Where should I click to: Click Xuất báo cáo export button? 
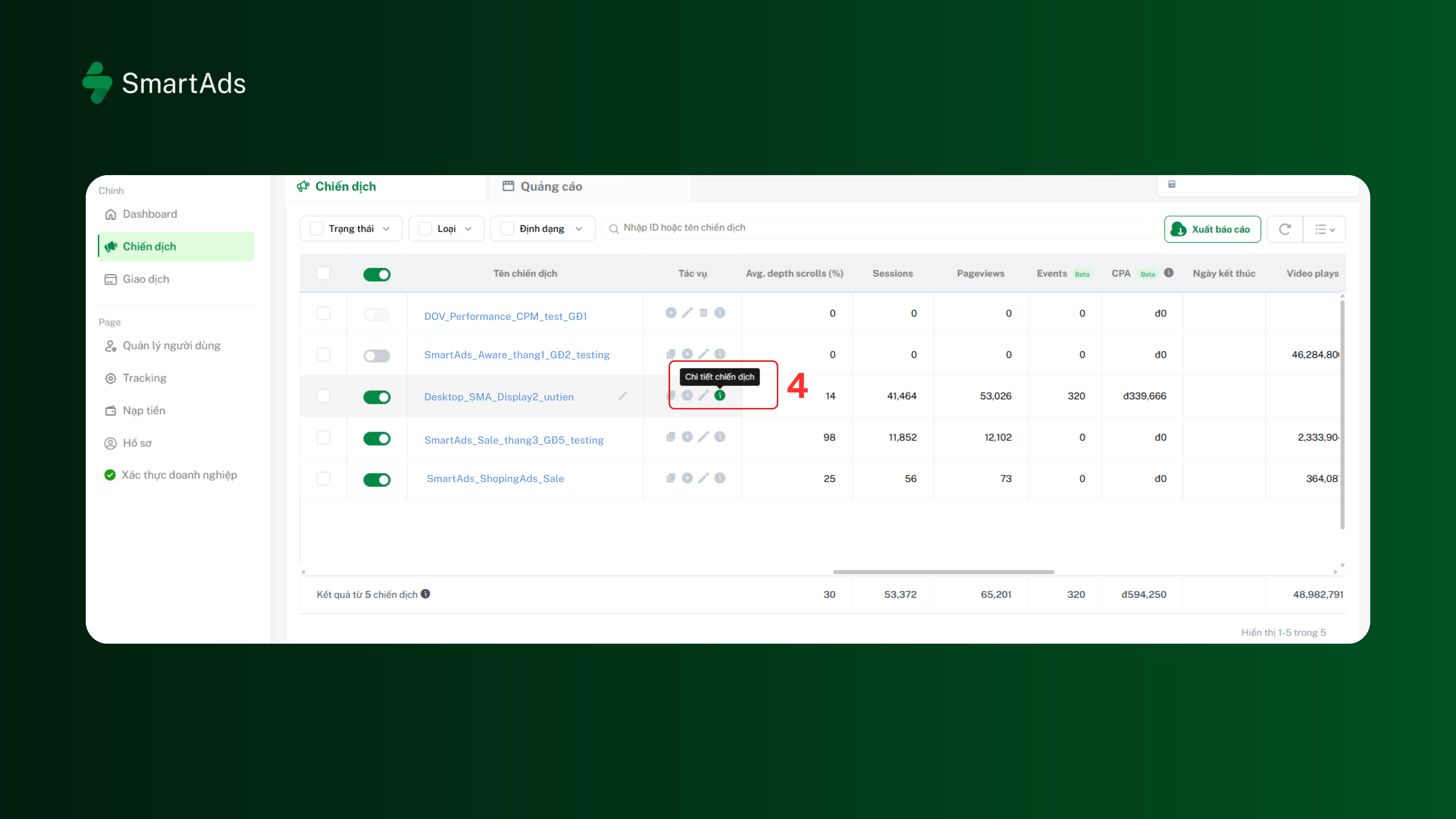[1213, 229]
